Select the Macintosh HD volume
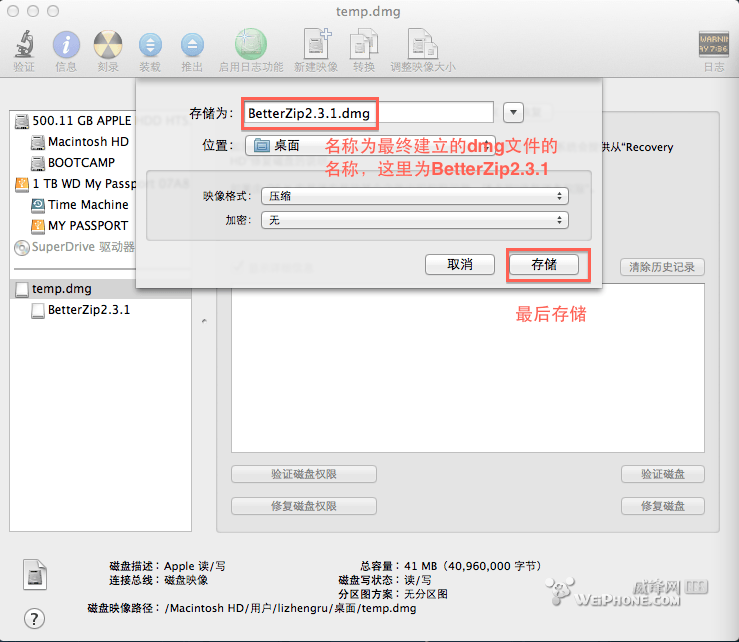The image size is (739, 642). (x=80, y=142)
